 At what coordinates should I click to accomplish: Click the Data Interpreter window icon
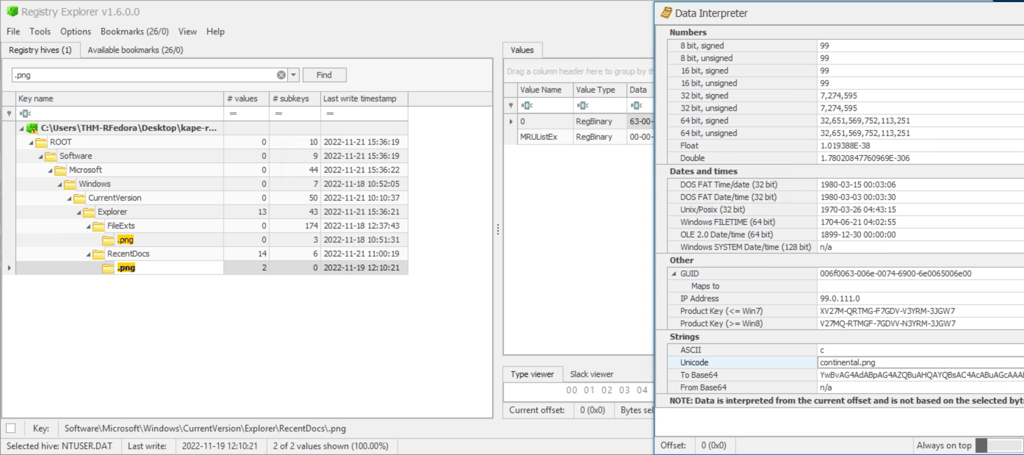point(665,12)
